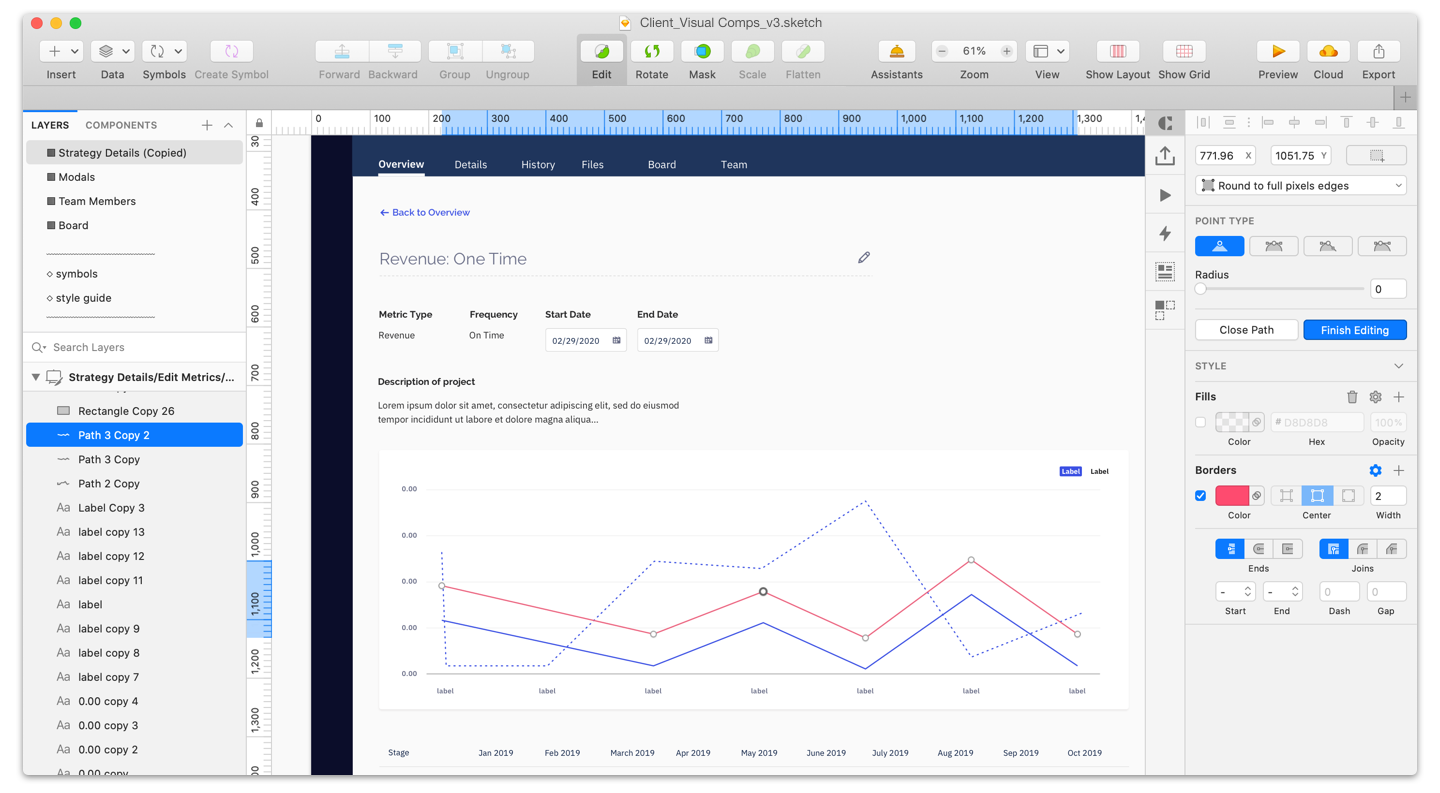Image resolution: width=1440 pixels, height=793 pixels.
Task: Click the Mask tool icon
Action: [702, 51]
